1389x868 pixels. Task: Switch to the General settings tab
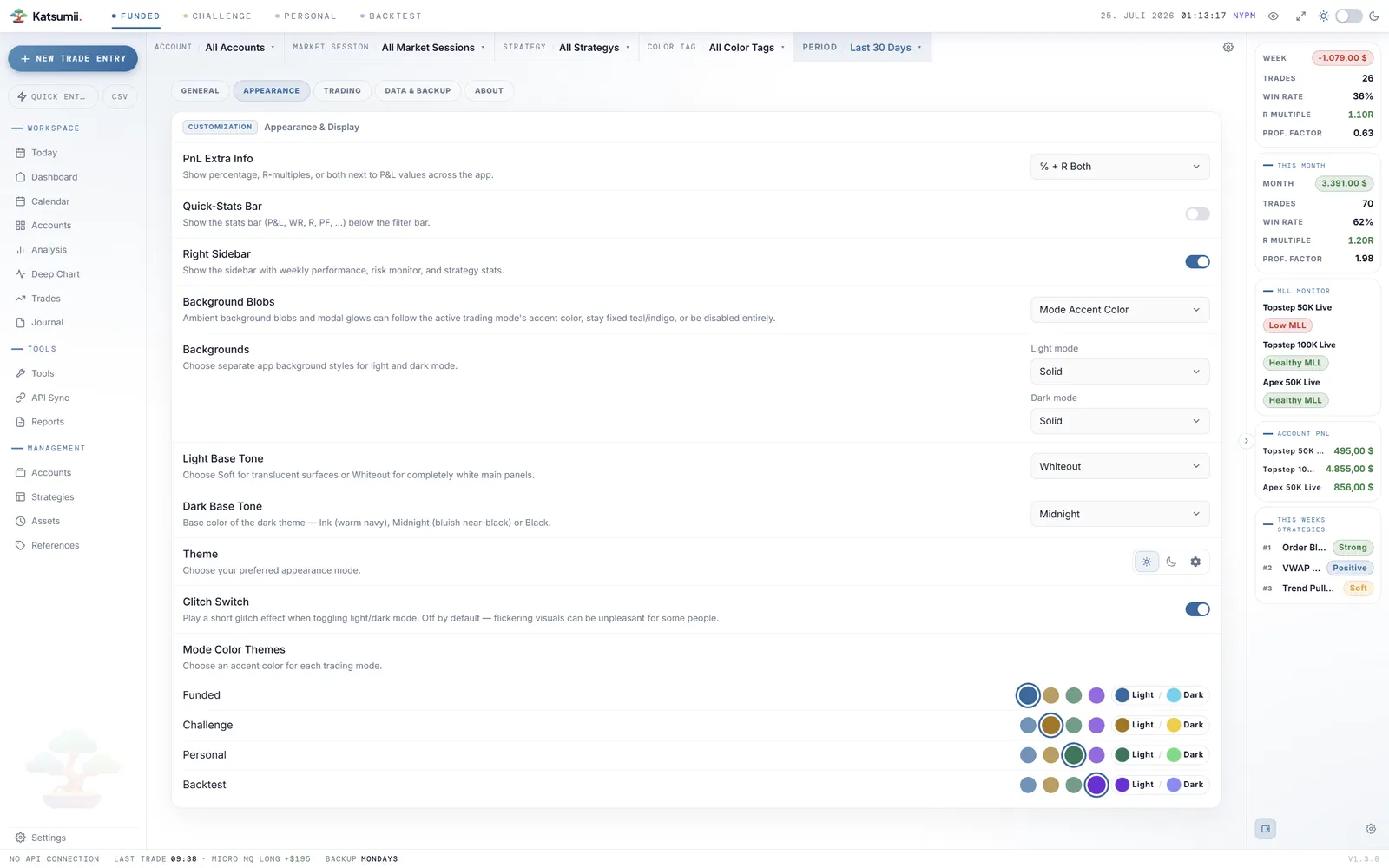[x=201, y=91]
